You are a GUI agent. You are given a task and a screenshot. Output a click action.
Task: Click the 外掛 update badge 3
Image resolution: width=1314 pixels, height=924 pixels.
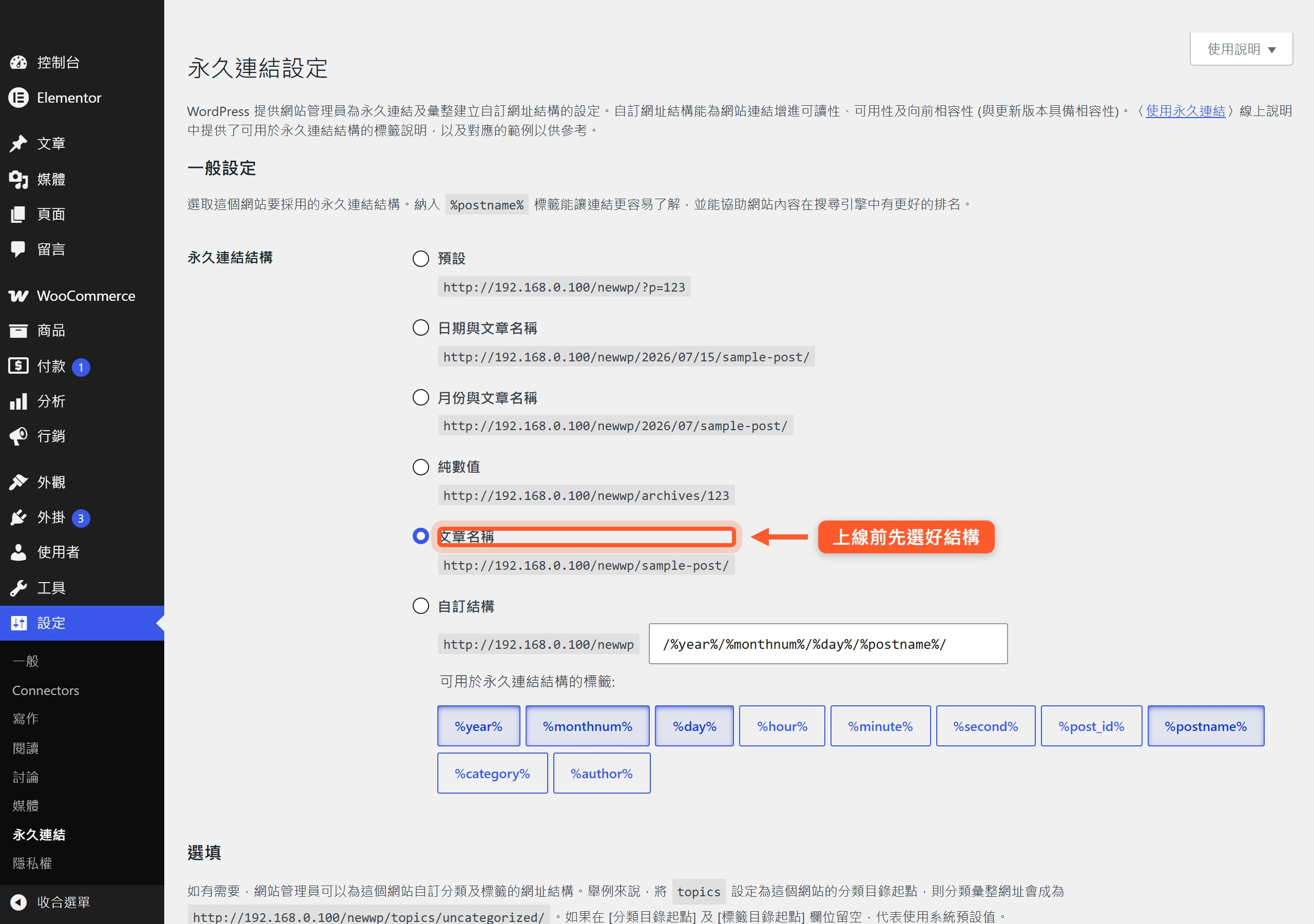(81, 518)
